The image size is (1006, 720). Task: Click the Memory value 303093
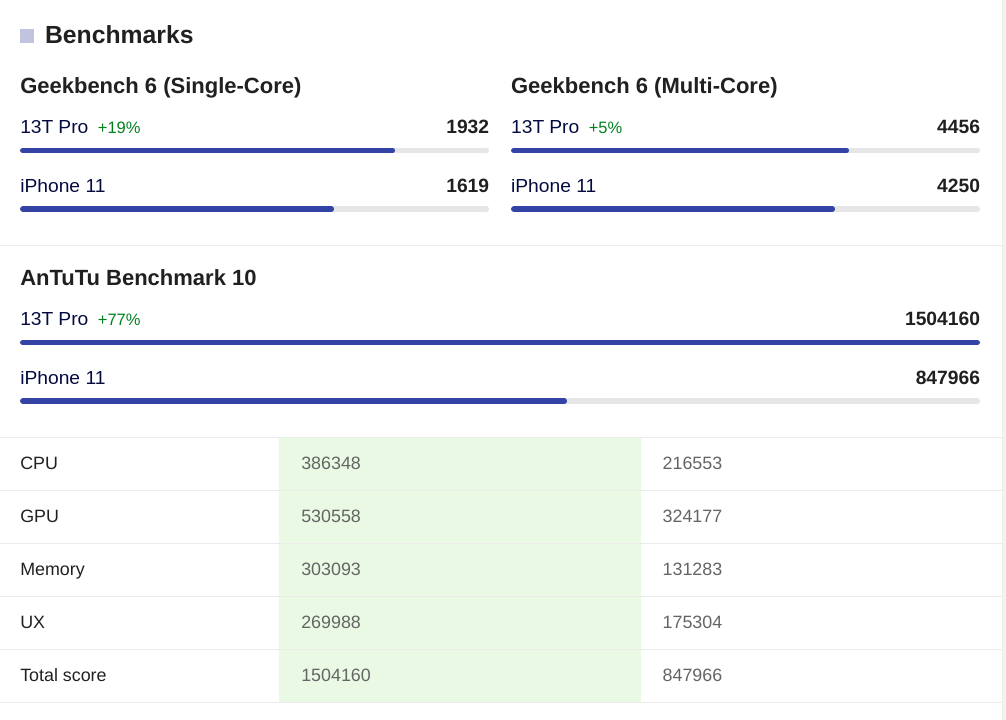tap(330, 569)
